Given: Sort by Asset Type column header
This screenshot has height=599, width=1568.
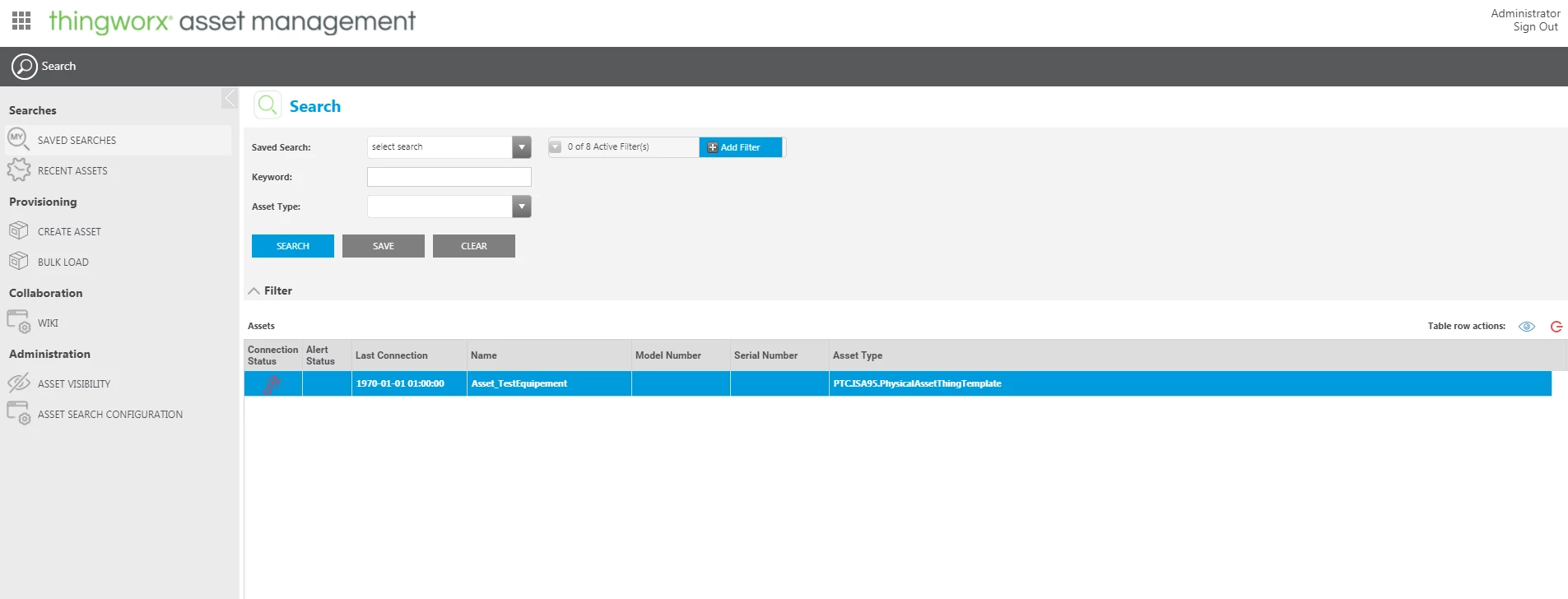Looking at the screenshot, I should pyautogui.click(x=1198, y=355).
